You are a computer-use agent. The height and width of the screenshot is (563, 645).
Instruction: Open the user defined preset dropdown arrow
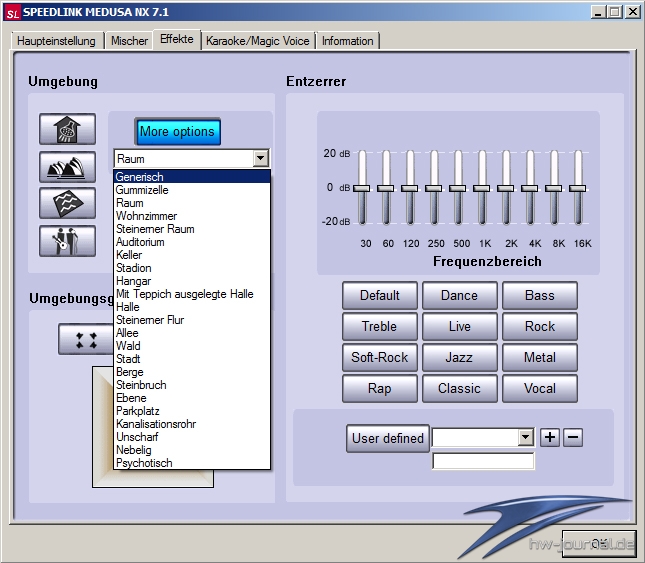pos(526,437)
